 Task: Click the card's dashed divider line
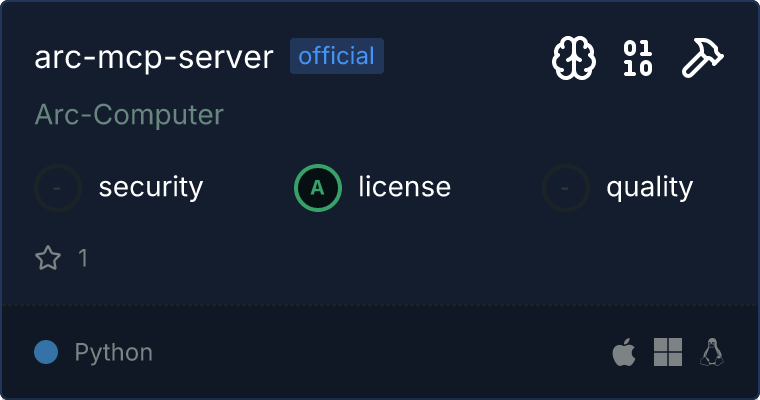pos(380,305)
